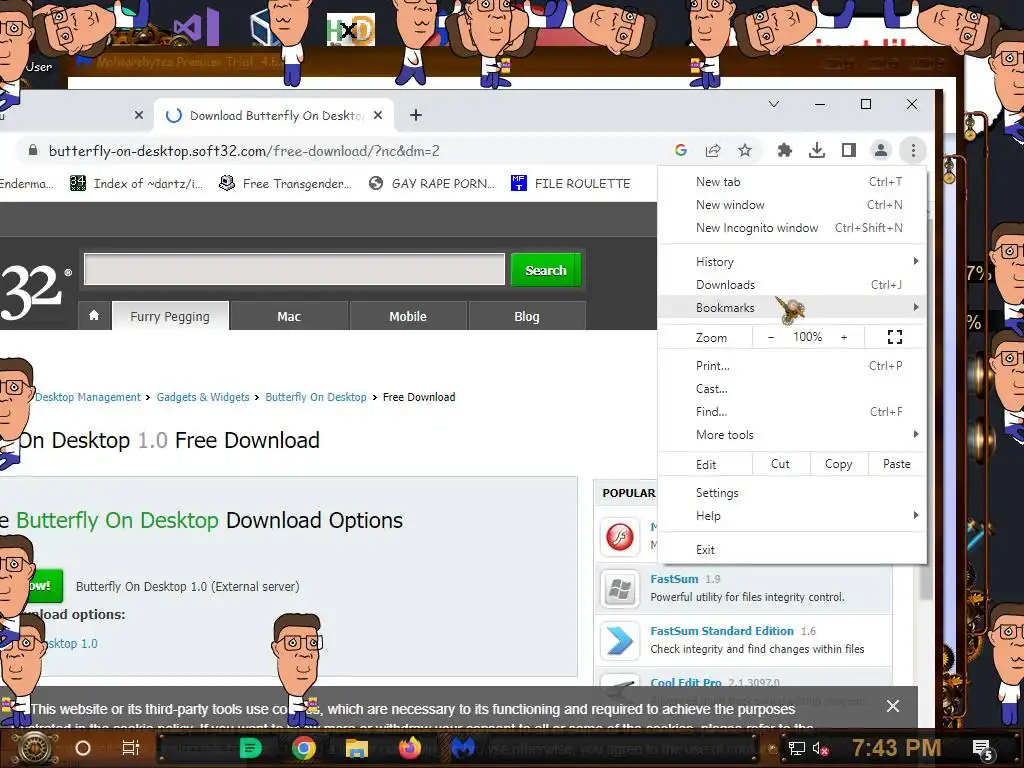The image size is (1024, 768).
Task: Open Firefox from the taskbar
Action: click(x=409, y=748)
